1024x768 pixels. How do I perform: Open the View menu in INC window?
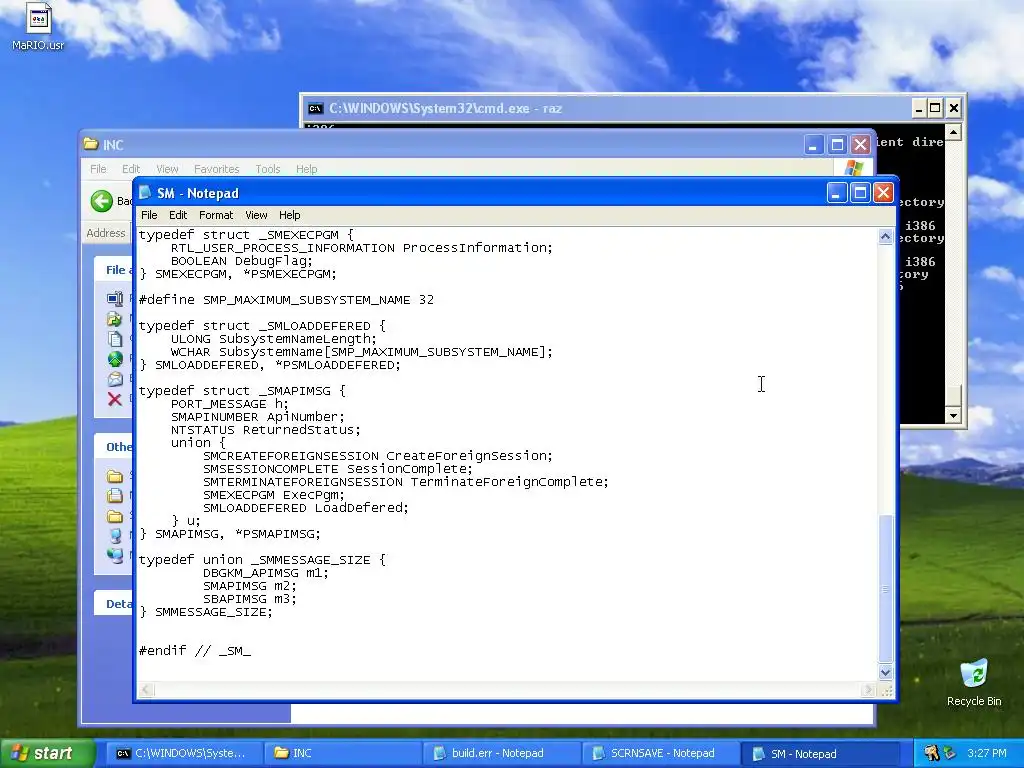pyautogui.click(x=167, y=168)
